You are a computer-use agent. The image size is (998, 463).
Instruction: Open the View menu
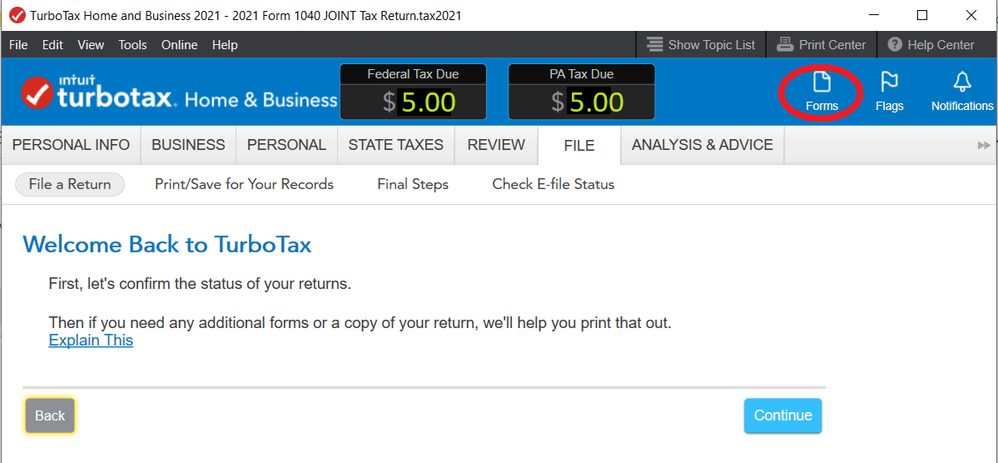tap(90, 45)
